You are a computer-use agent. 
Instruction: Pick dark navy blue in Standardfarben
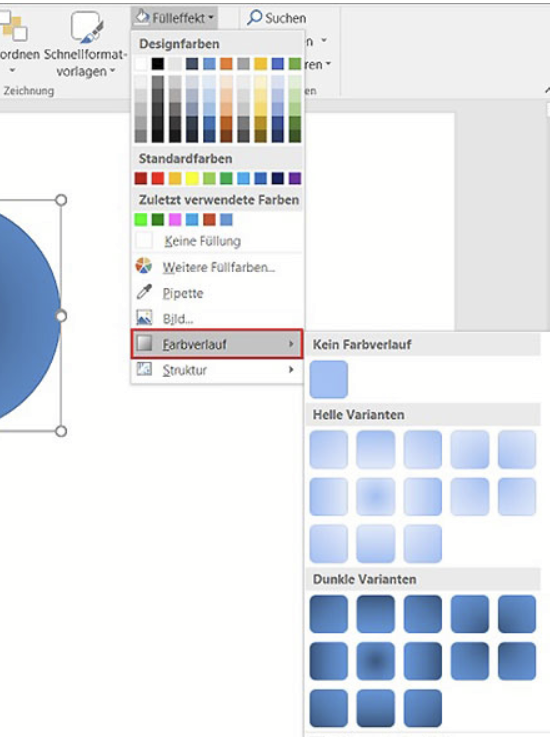pos(277,178)
